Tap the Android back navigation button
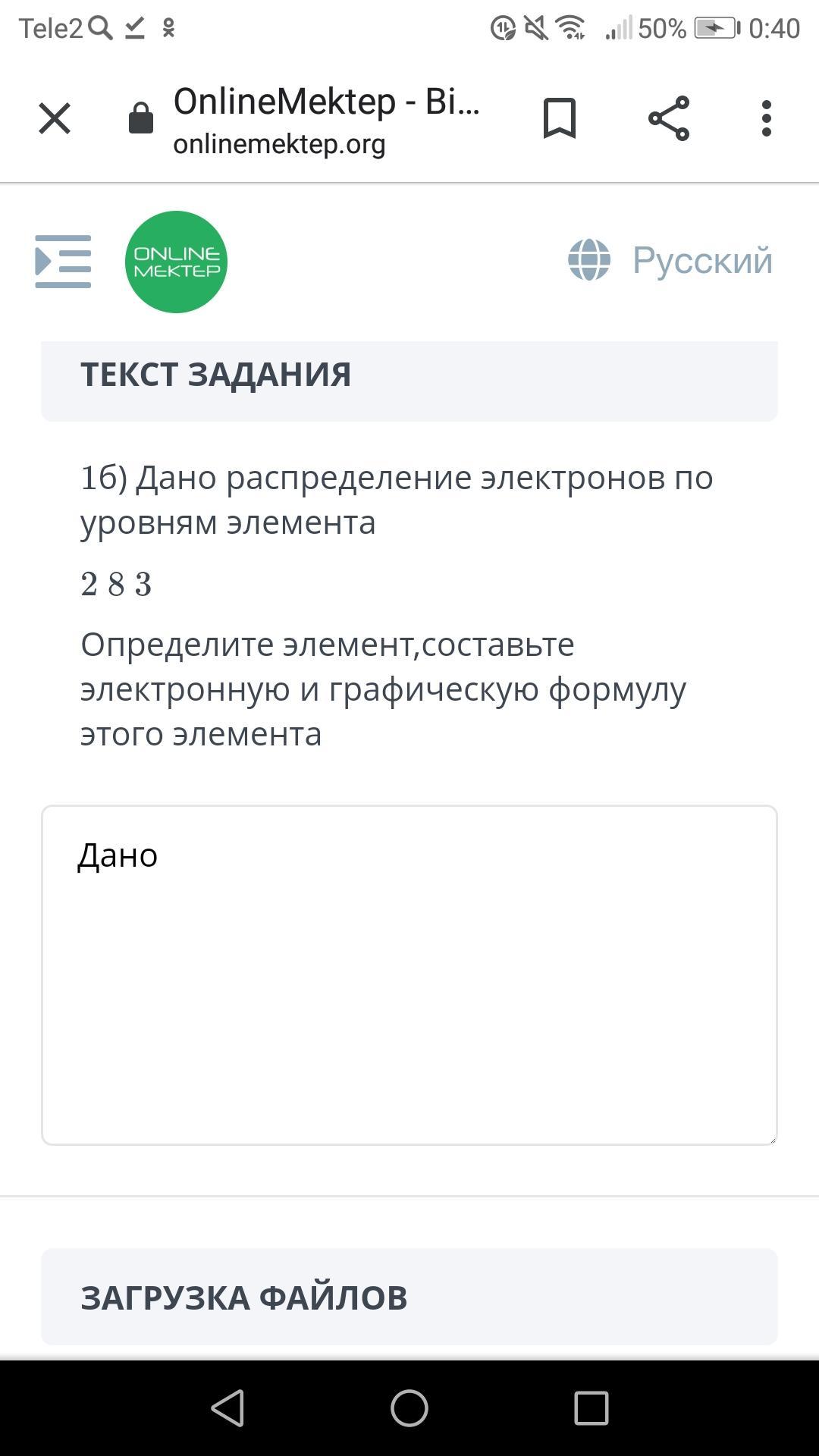819x1456 pixels. (x=227, y=1408)
